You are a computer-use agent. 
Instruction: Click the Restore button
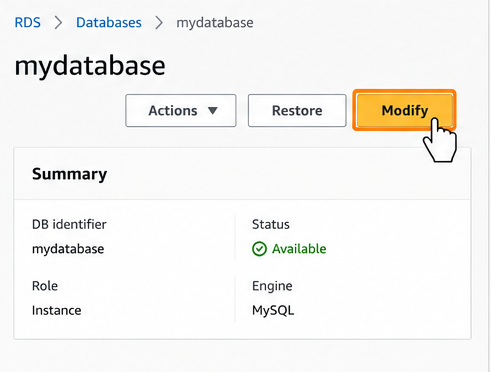click(x=297, y=111)
